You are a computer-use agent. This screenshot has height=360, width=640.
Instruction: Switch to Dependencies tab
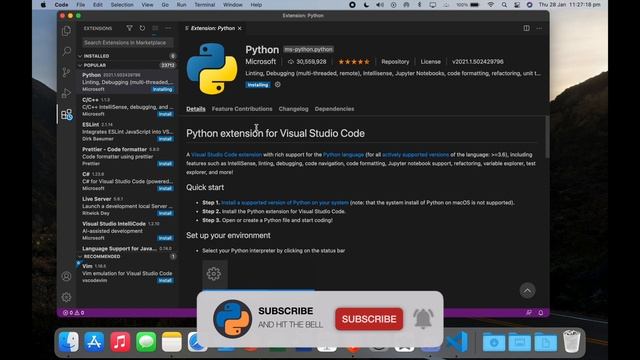pos(334,109)
